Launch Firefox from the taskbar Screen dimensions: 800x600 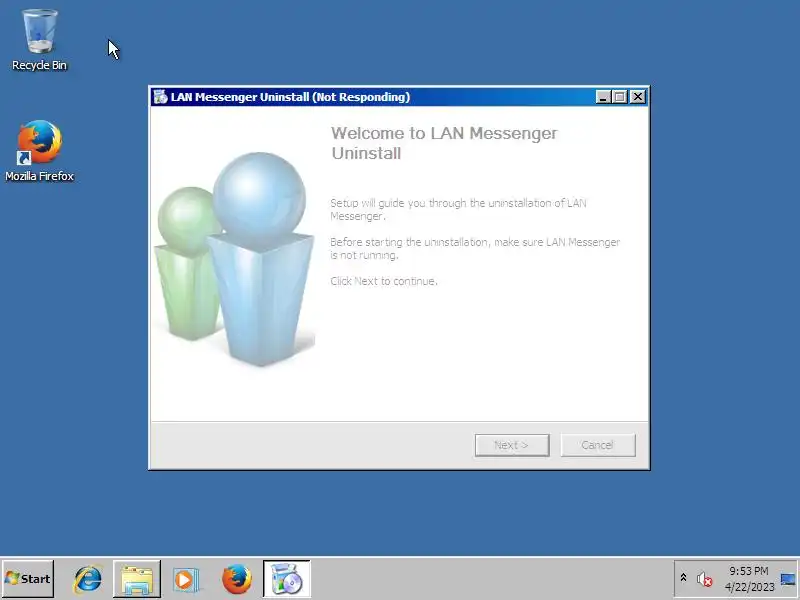(x=237, y=579)
